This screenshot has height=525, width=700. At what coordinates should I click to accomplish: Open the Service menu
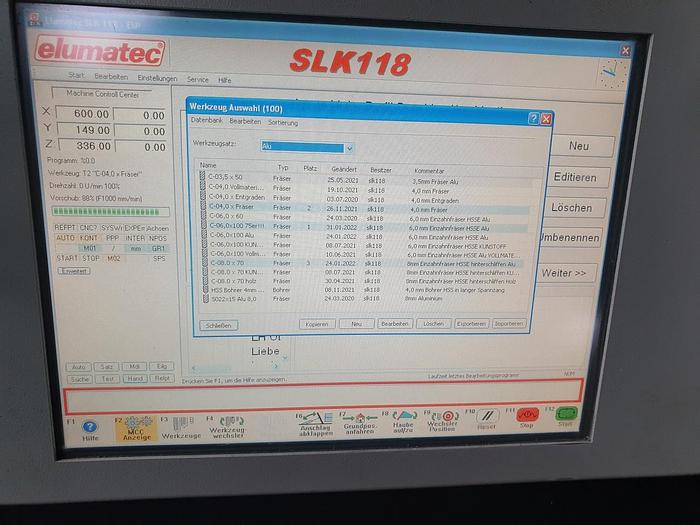click(198, 79)
